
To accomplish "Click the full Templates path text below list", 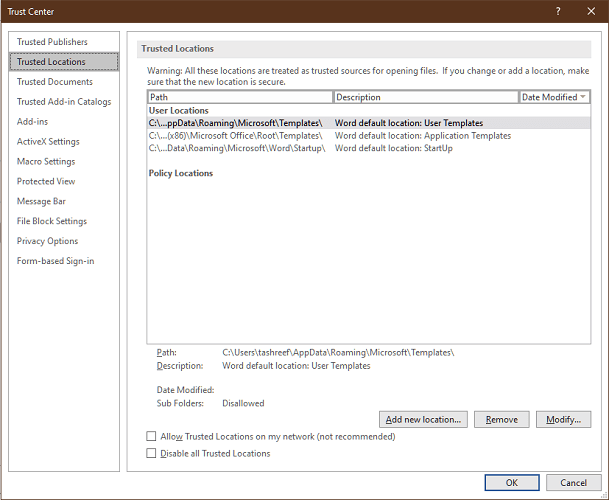I will [338, 352].
